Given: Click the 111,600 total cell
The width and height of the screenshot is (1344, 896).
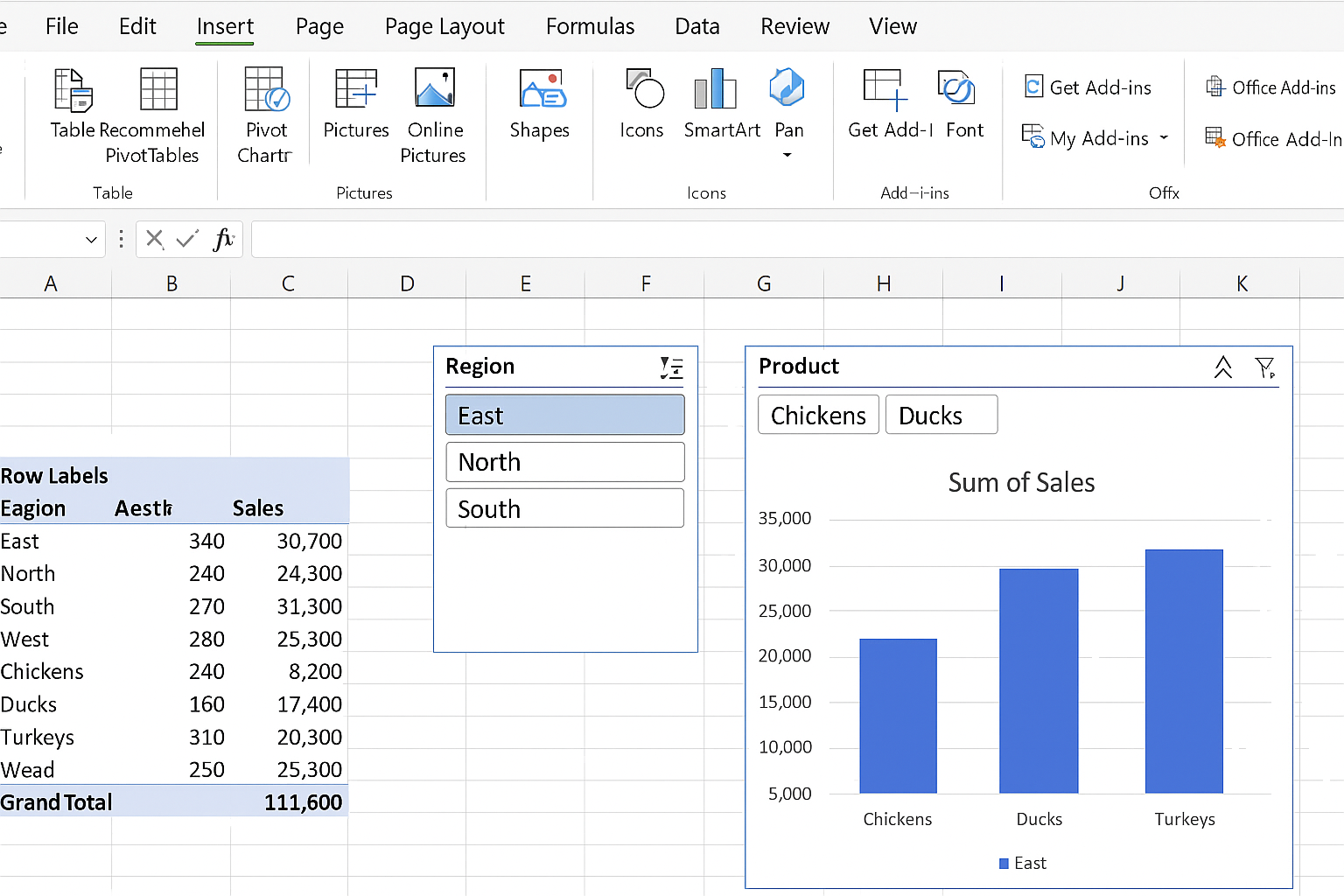Looking at the screenshot, I should (303, 802).
